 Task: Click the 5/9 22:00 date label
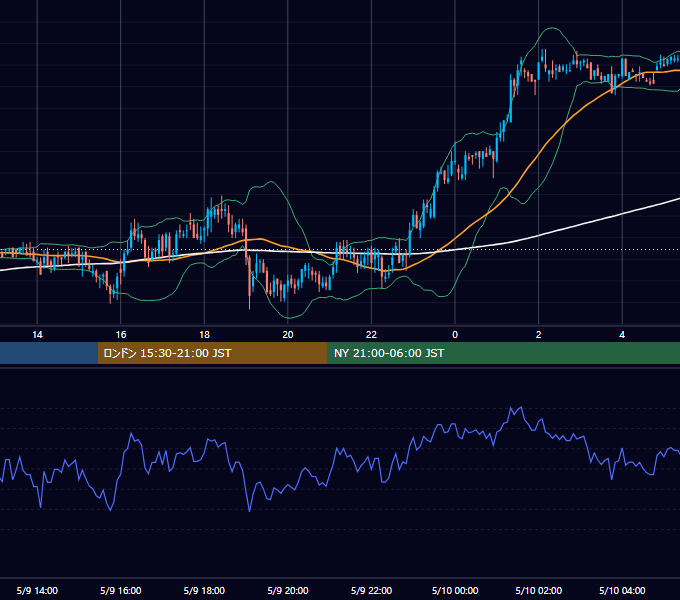(x=371, y=590)
